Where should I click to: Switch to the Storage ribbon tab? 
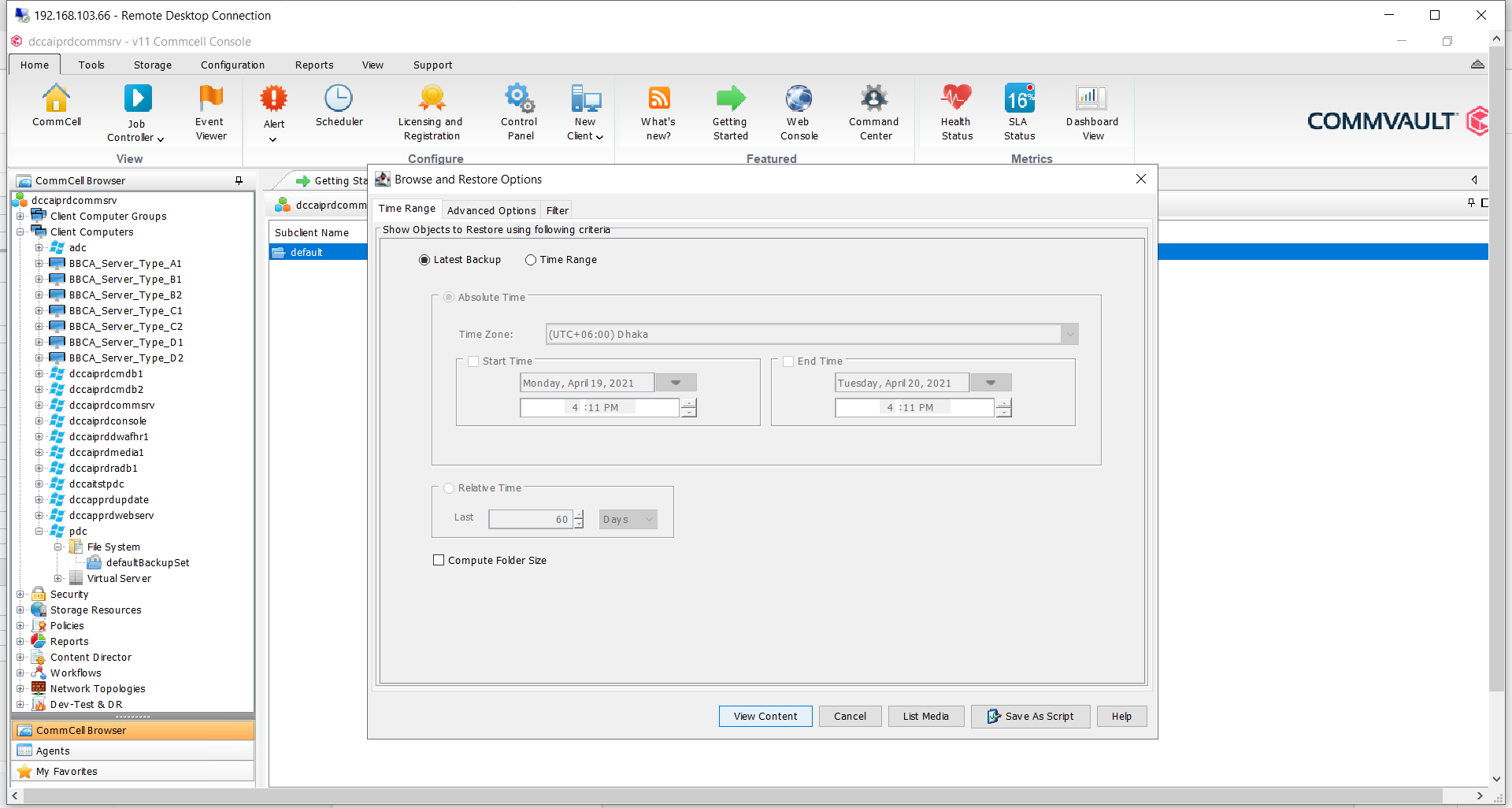click(x=153, y=65)
